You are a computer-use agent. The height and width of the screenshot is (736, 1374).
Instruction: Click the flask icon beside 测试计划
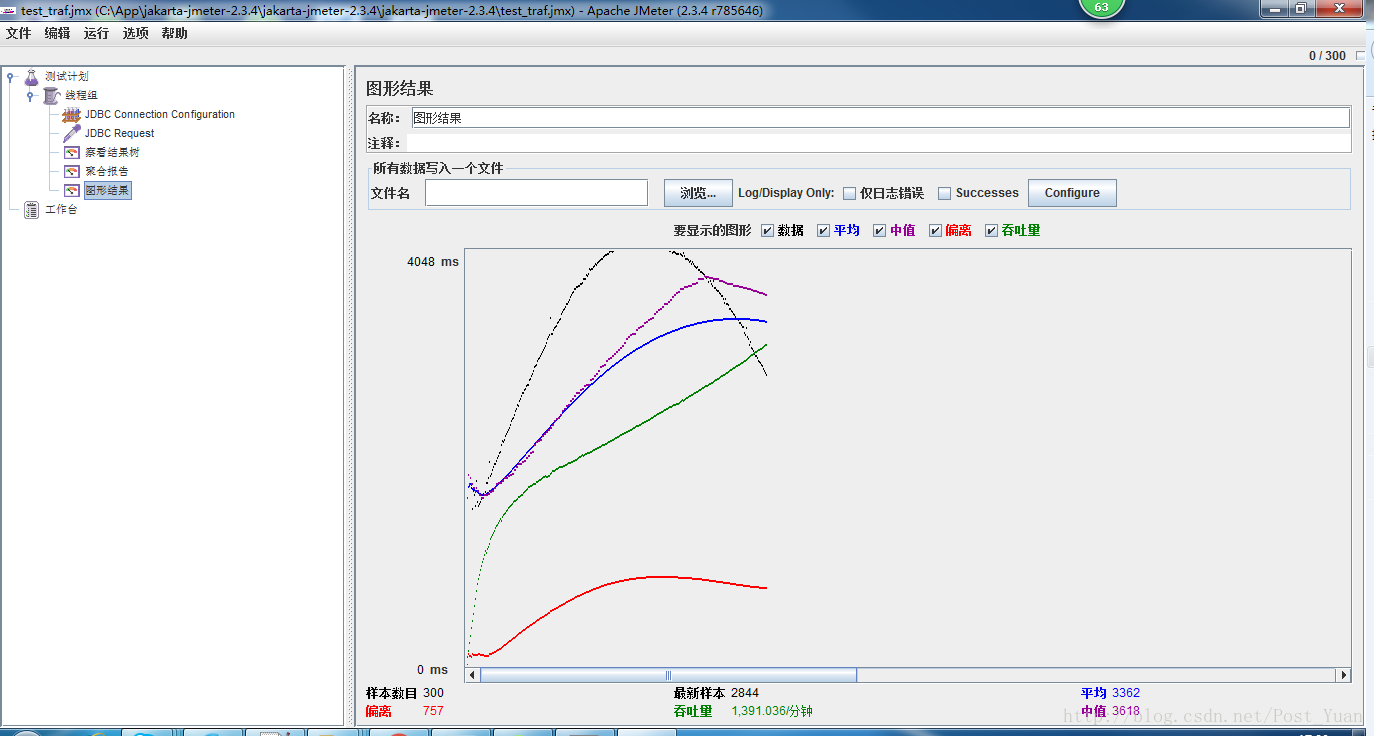click(31, 76)
